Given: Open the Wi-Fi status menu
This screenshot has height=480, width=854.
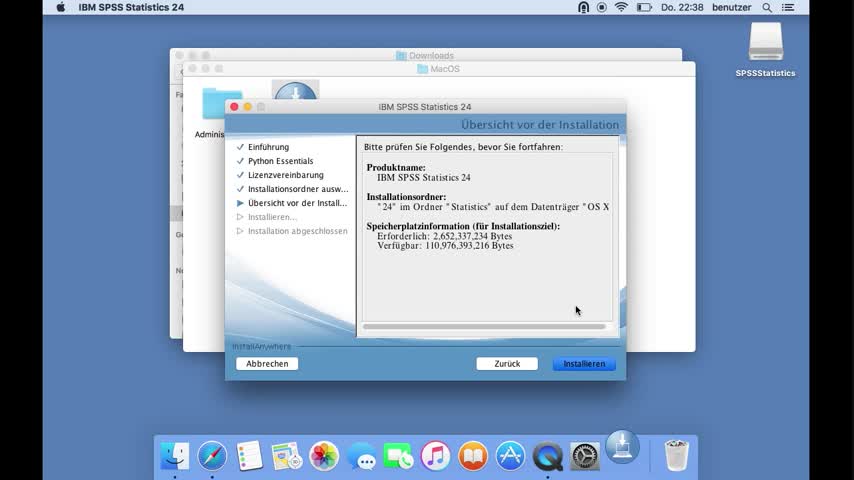Looking at the screenshot, I should 621,7.
